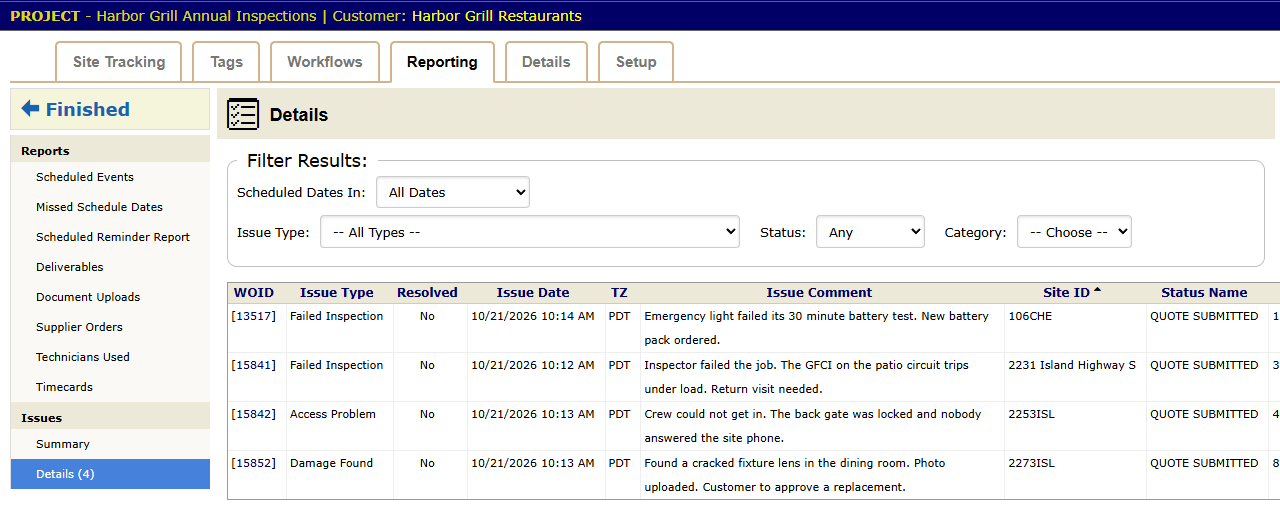Open the Details tab
1280x510 pixels.
(x=546, y=62)
